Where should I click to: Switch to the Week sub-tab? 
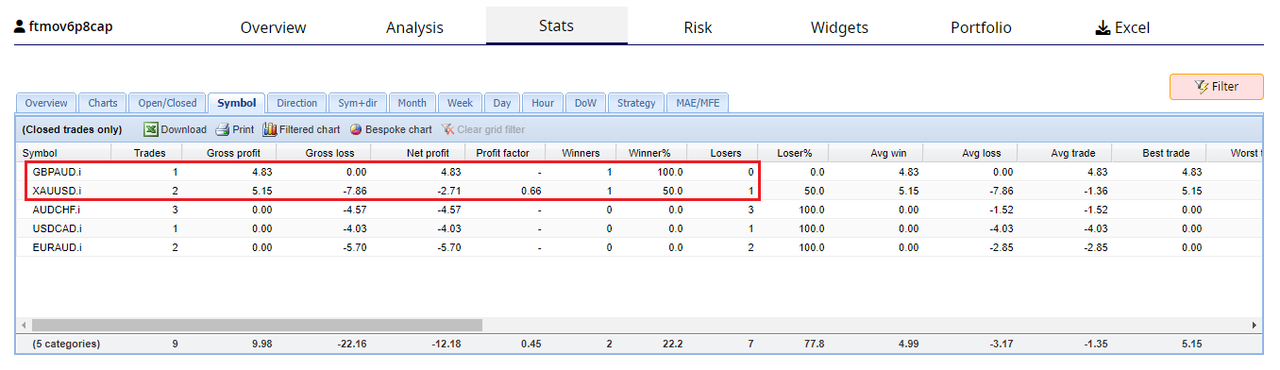(x=460, y=103)
